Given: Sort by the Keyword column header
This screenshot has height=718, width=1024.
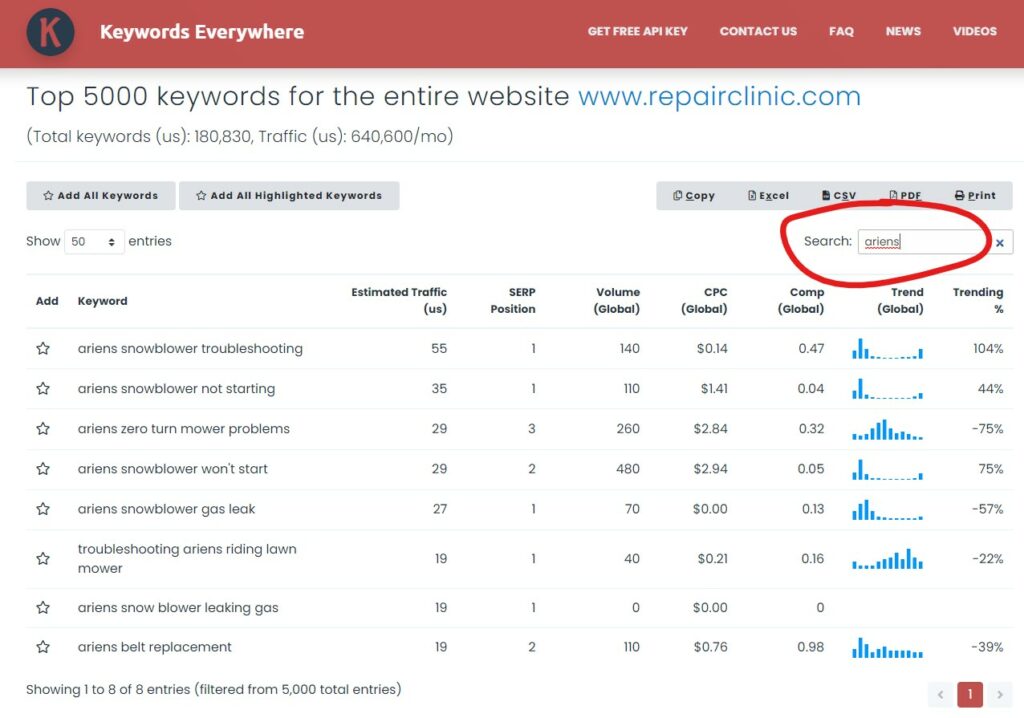Looking at the screenshot, I should click(103, 301).
